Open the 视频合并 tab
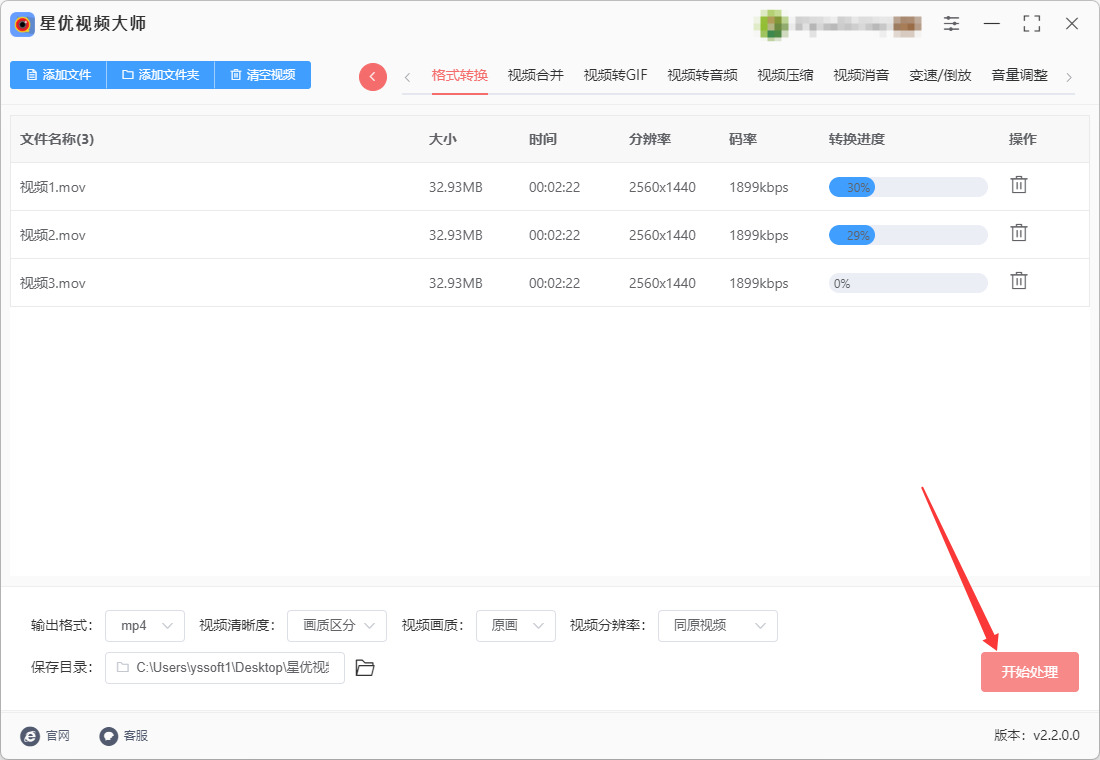 pos(535,76)
